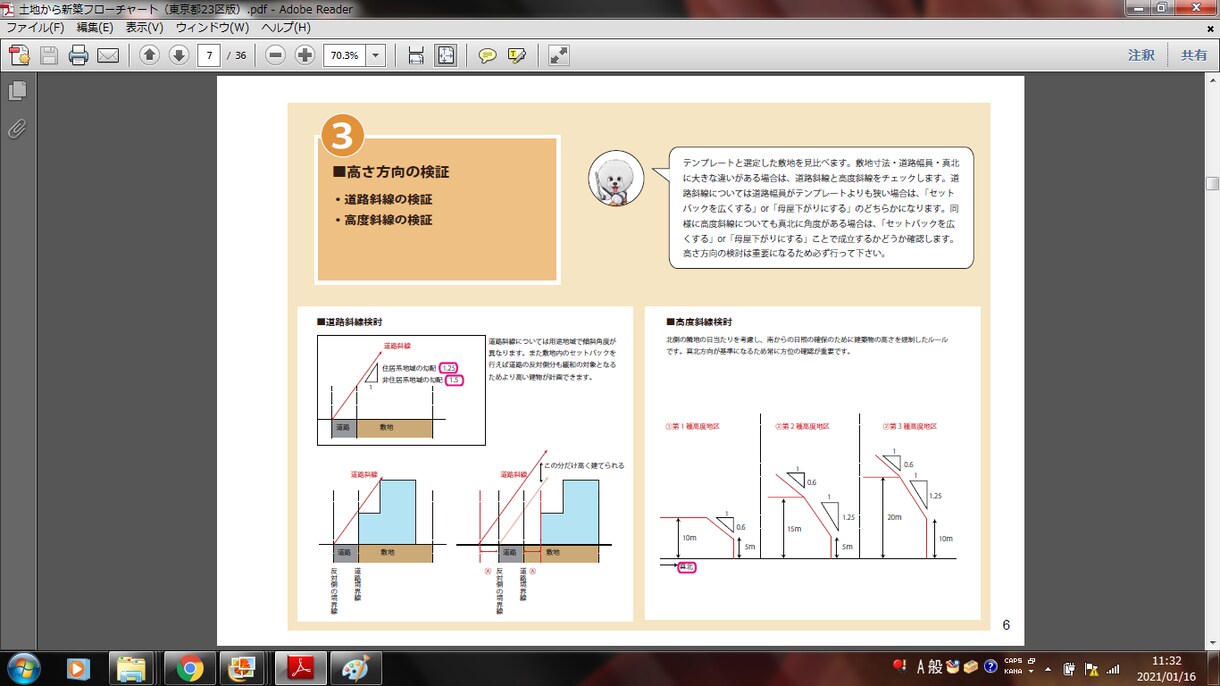Click the scrollbar up arrow
The width and height of the screenshot is (1220, 686).
tap(1212, 82)
